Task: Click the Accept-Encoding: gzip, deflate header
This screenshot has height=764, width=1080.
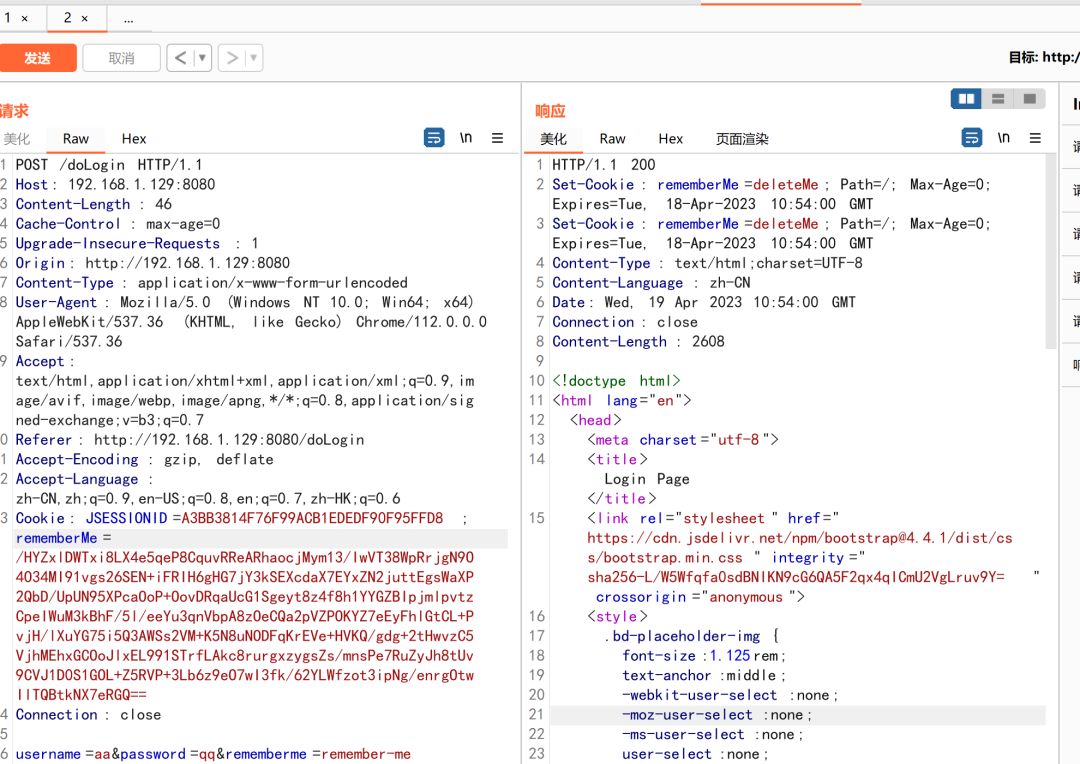Action: click(x=145, y=460)
